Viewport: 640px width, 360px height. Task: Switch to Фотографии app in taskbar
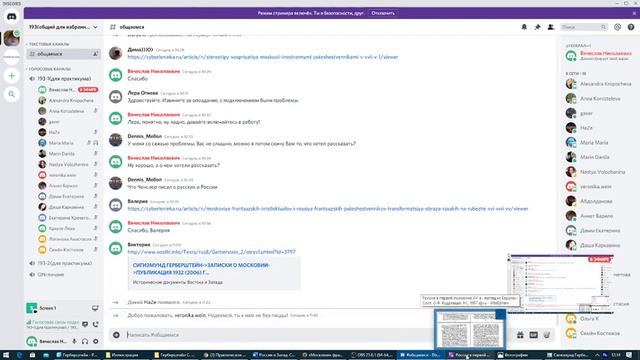coord(518,355)
